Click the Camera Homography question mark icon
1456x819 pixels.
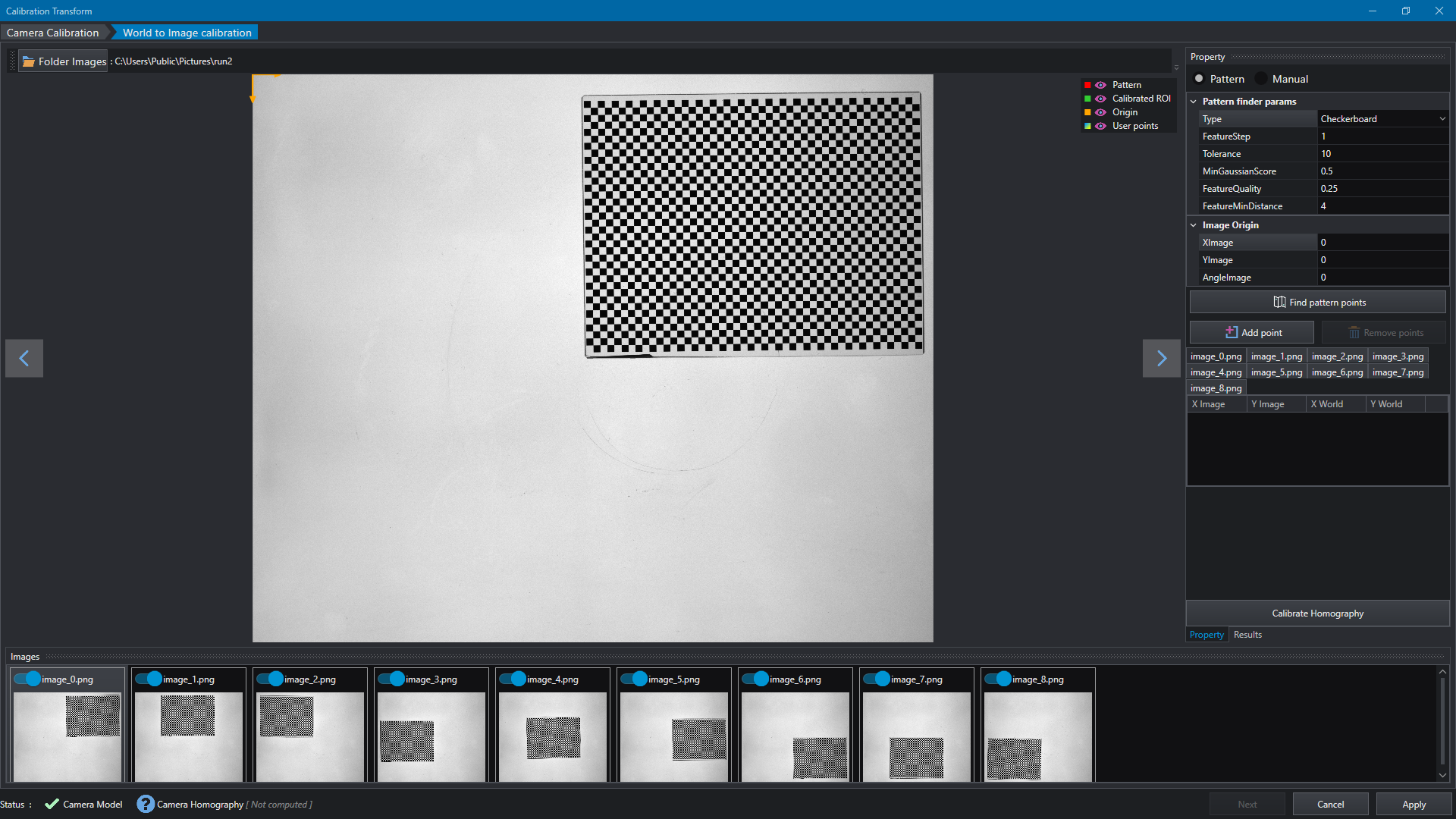[146, 804]
